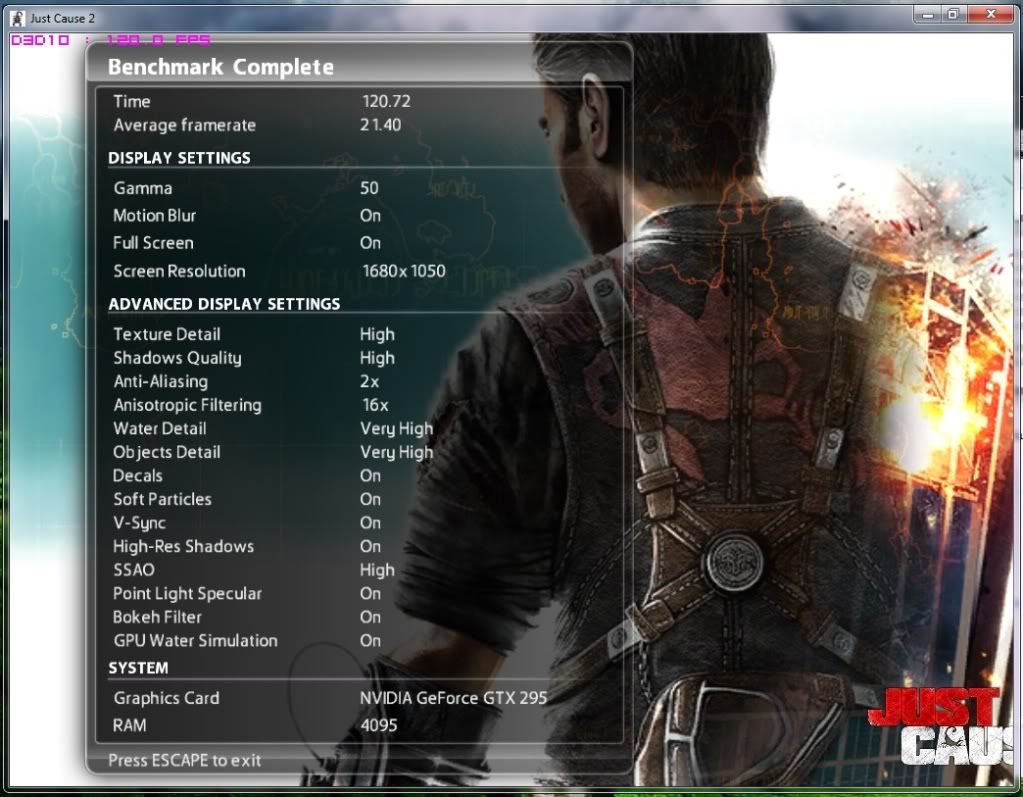Viewport: 1023px width, 797px height.
Task: Click the 'On' value beside Decals
Action: pyautogui.click(x=370, y=475)
